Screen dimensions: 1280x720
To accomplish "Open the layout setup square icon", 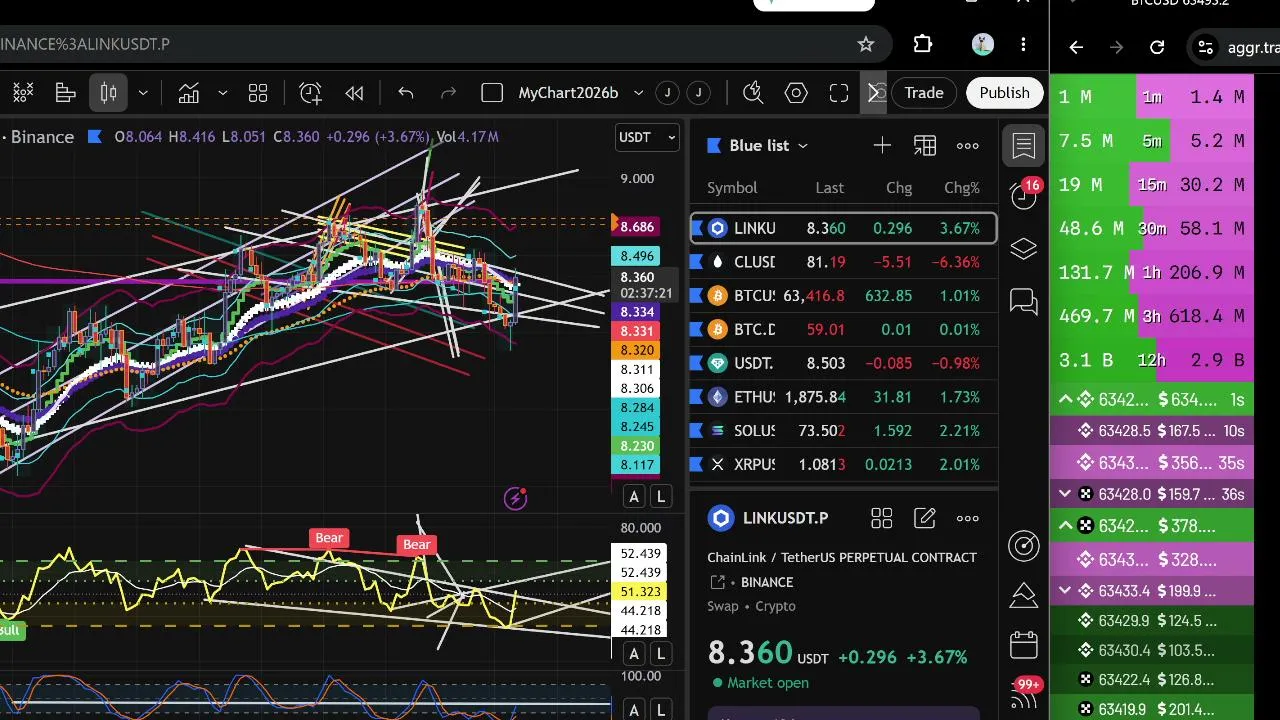I will coord(492,93).
